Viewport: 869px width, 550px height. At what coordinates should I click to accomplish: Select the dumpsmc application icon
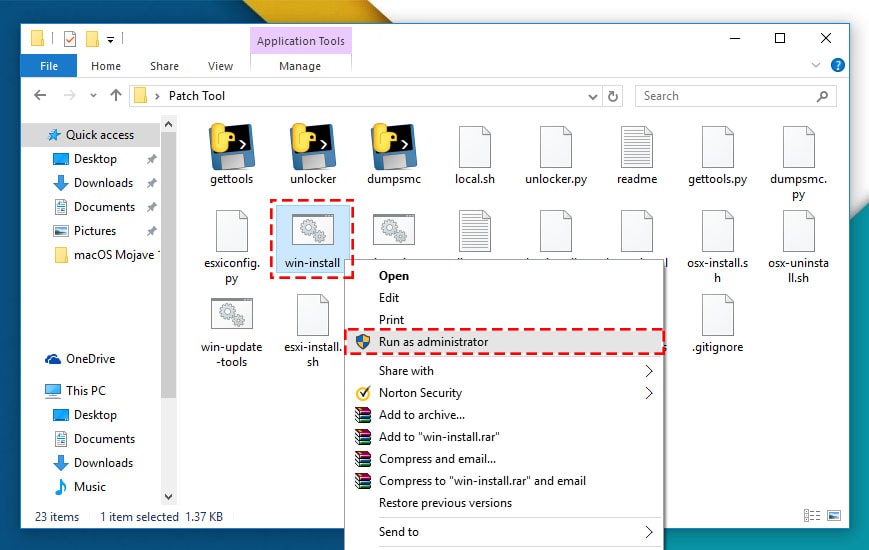pyautogui.click(x=393, y=148)
